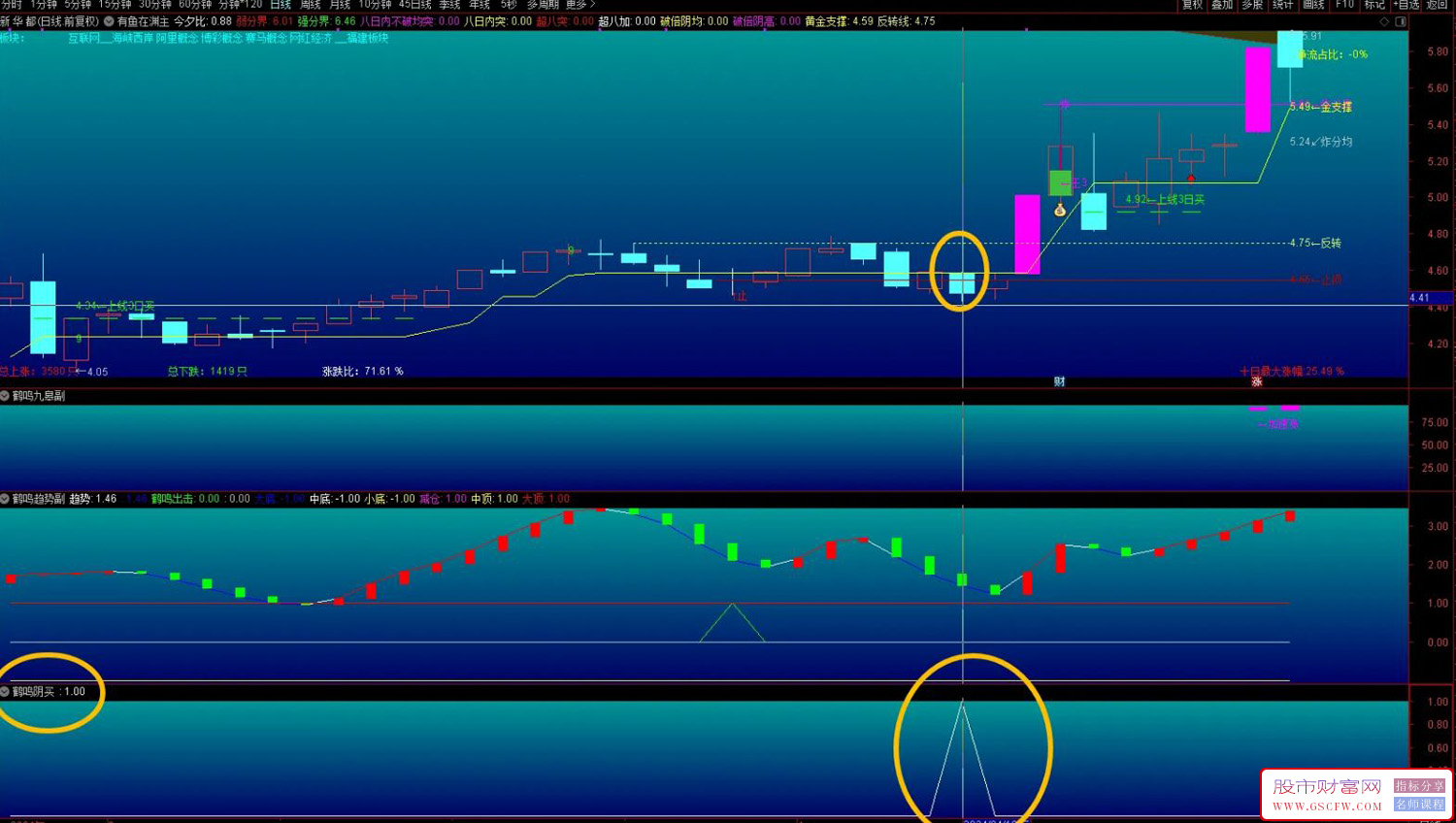Switch to the 5分钟 period tab

[78, 5]
